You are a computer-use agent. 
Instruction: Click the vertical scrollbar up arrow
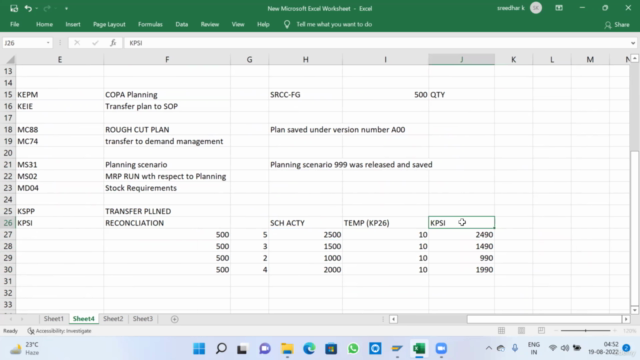pos(635,59)
